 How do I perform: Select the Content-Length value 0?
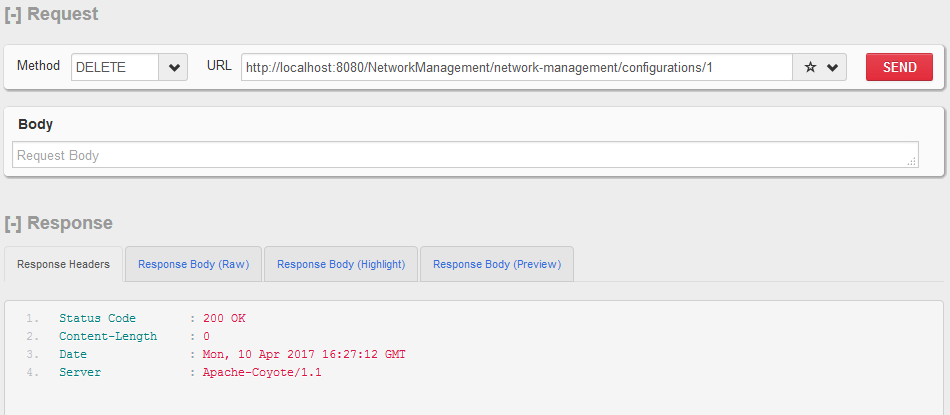[x=207, y=336]
